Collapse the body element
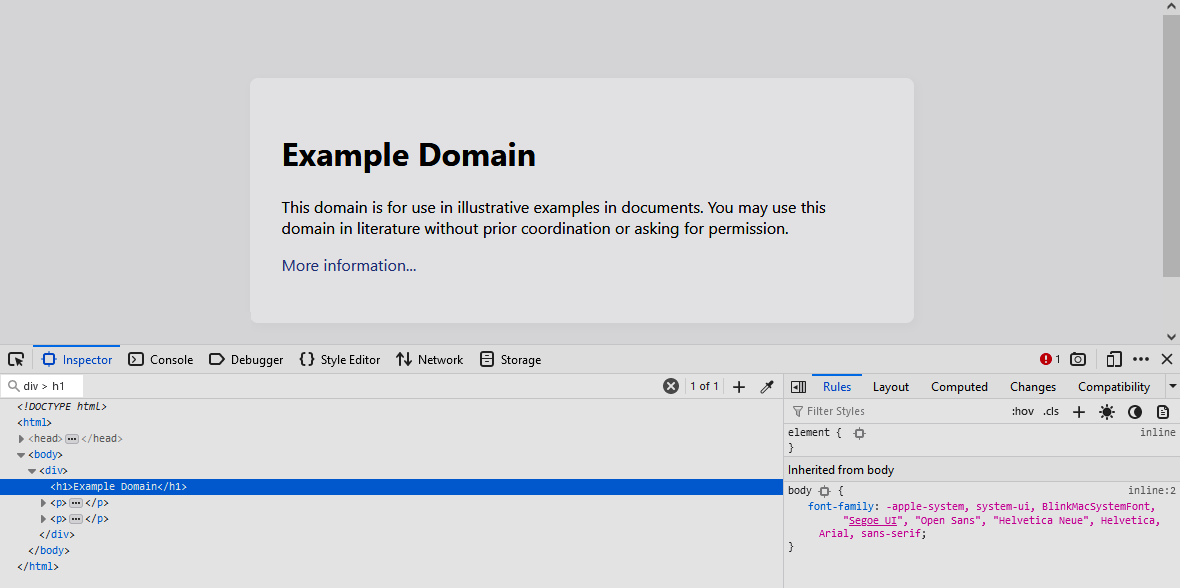 point(19,454)
